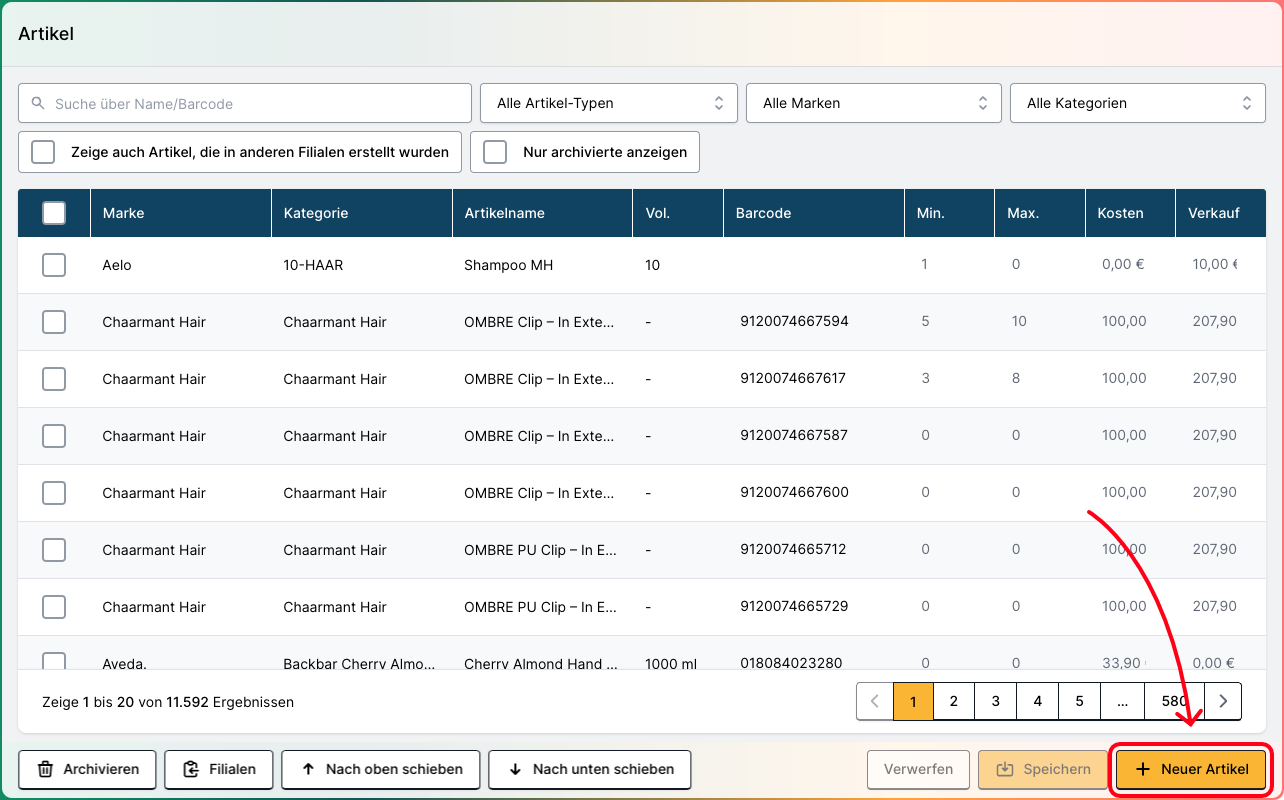Click the Min. value 5 cell
The width and height of the screenshot is (1284, 800).
click(925, 322)
